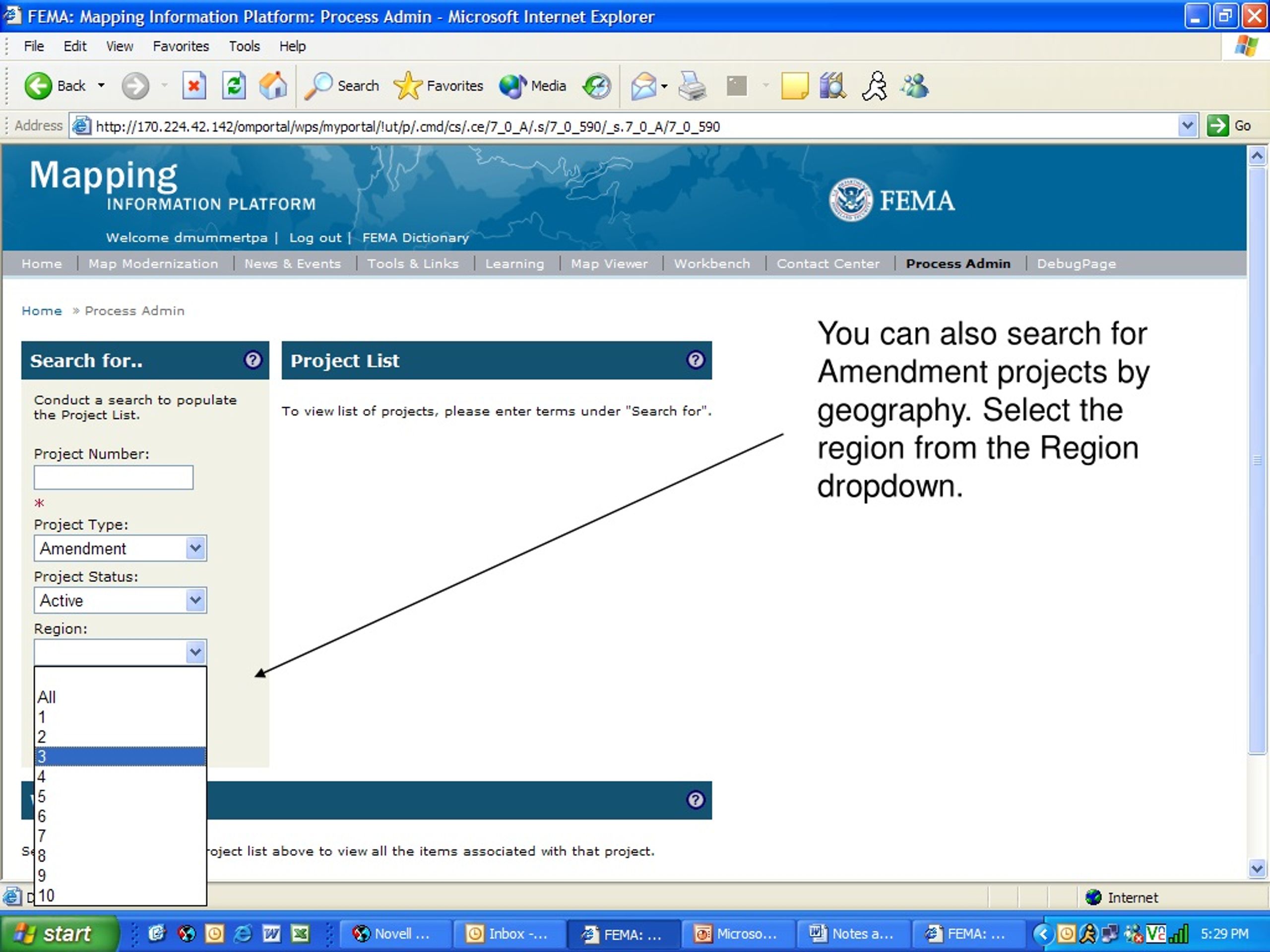1270x952 pixels.
Task: Open help for the Search for panel
Action: point(253,360)
